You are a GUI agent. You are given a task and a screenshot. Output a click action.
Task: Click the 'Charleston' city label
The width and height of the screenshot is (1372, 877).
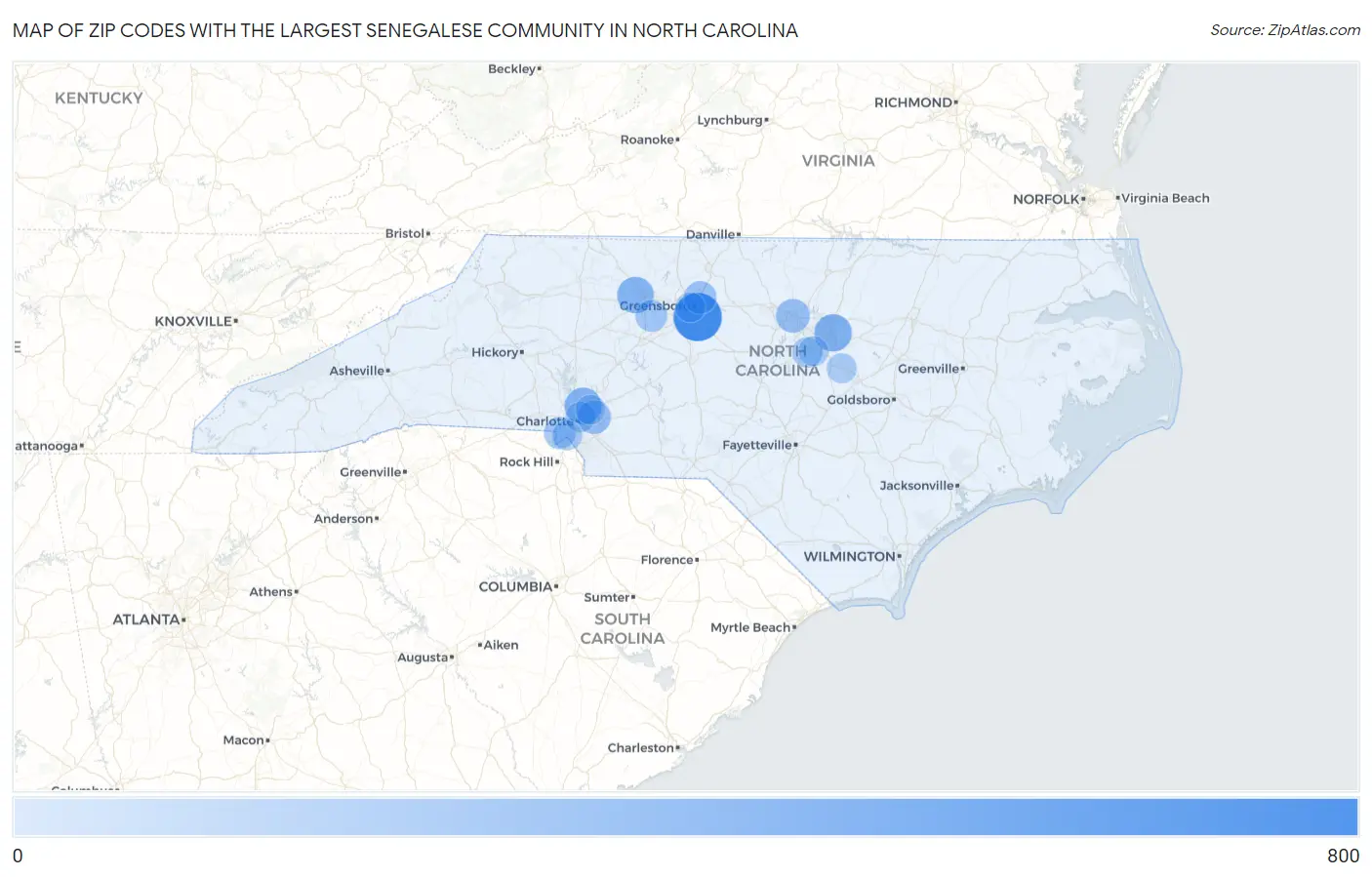coord(641,748)
